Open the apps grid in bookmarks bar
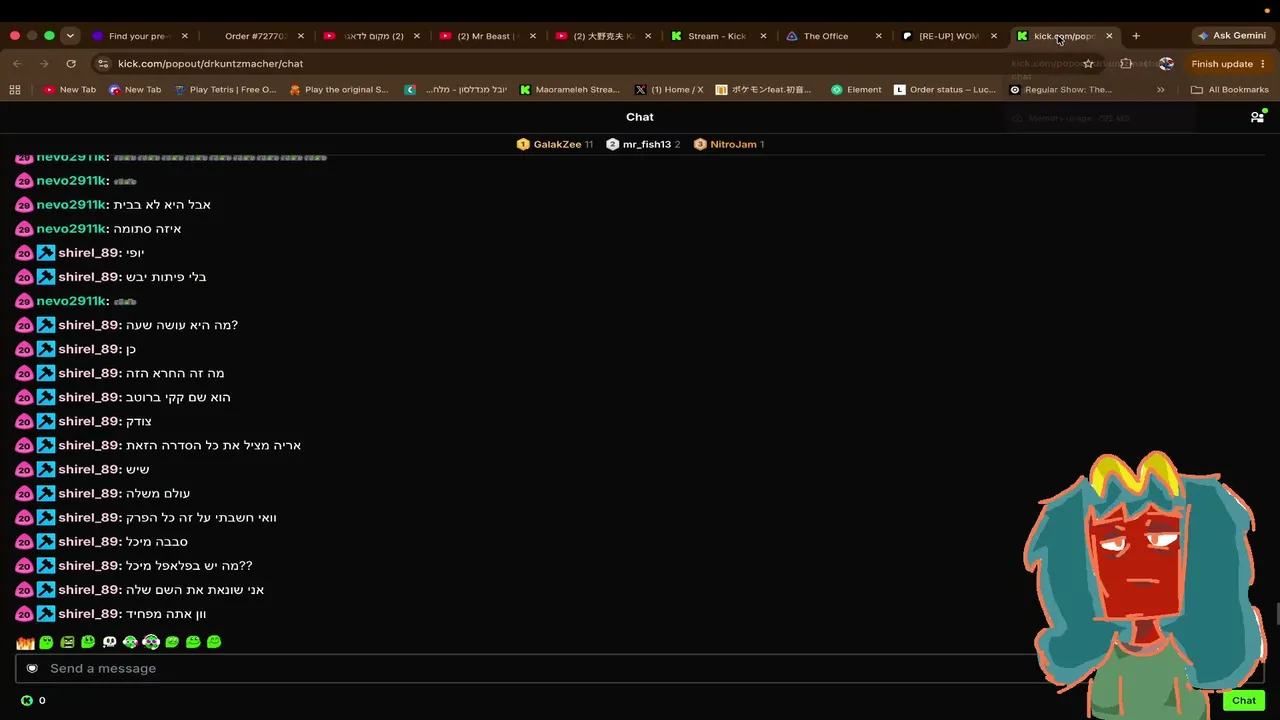 pos(15,89)
